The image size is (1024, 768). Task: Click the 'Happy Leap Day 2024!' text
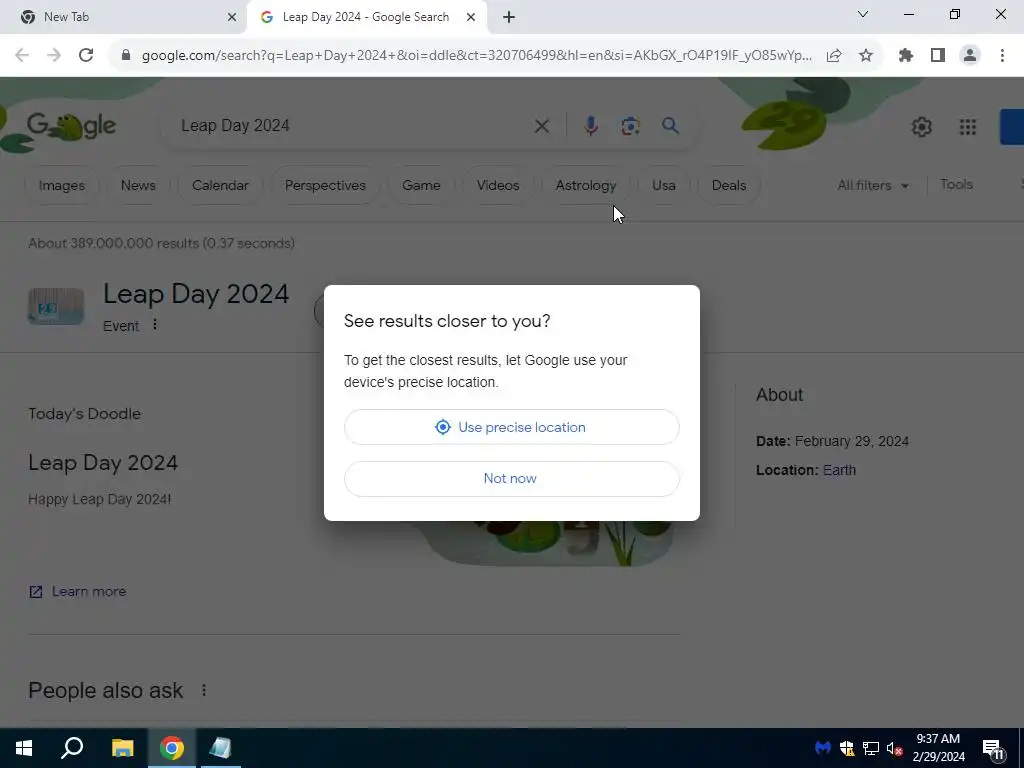pos(99,500)
